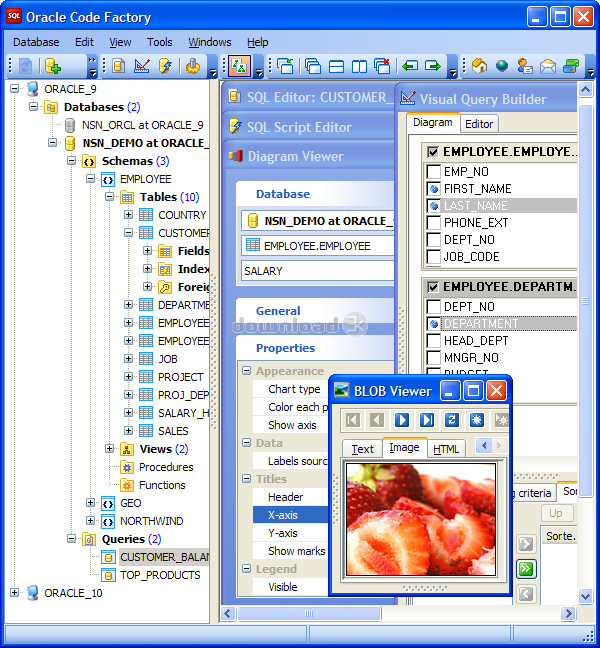Expand the NORTHWIND schema node
This screenshot has width=600, height=648.
90,520
